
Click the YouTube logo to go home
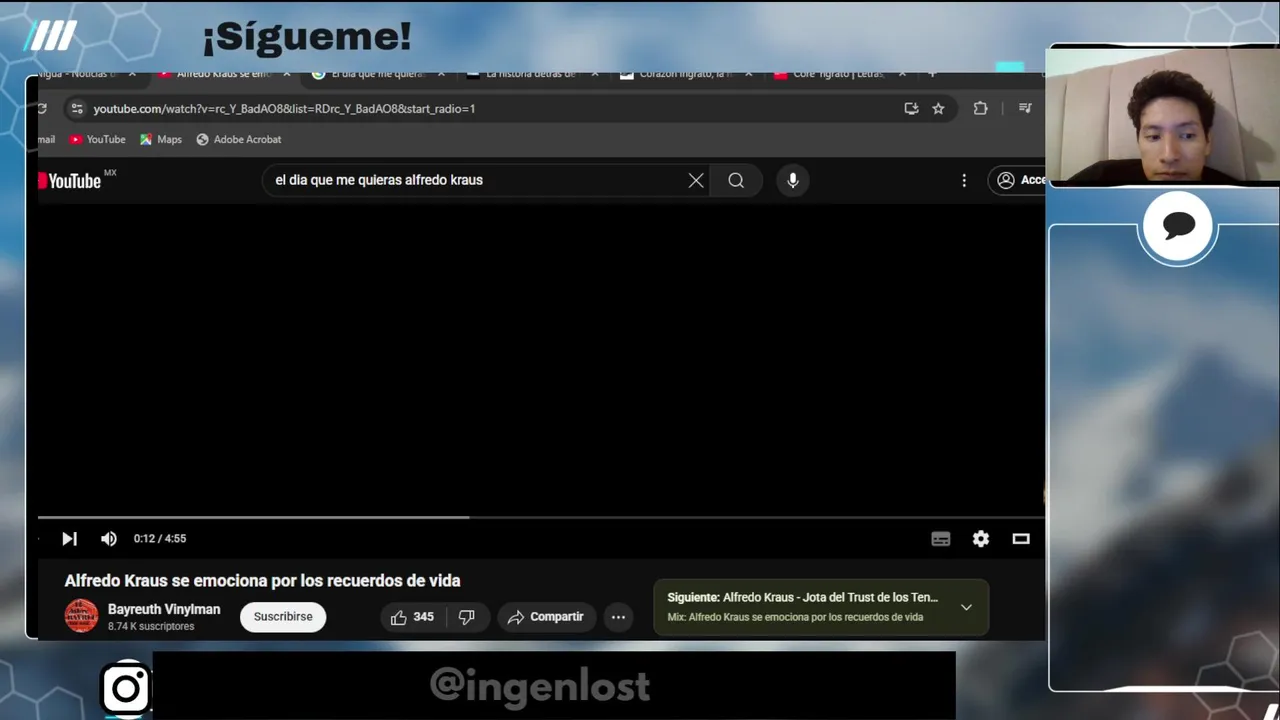pyautogui.click(x=71, y=181)
